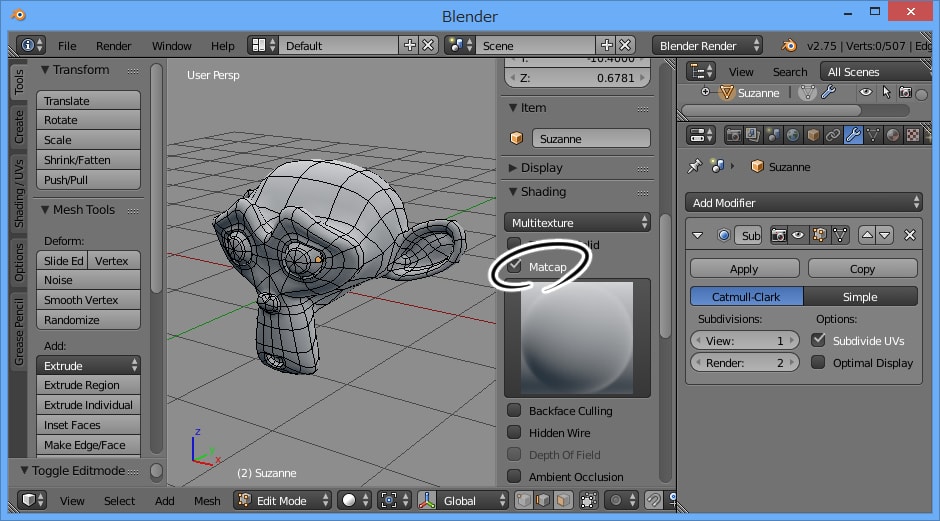940x521 pixels.
Task: Collapse the Subsurf modifier panel triangle
Action: tap(697, 235)
